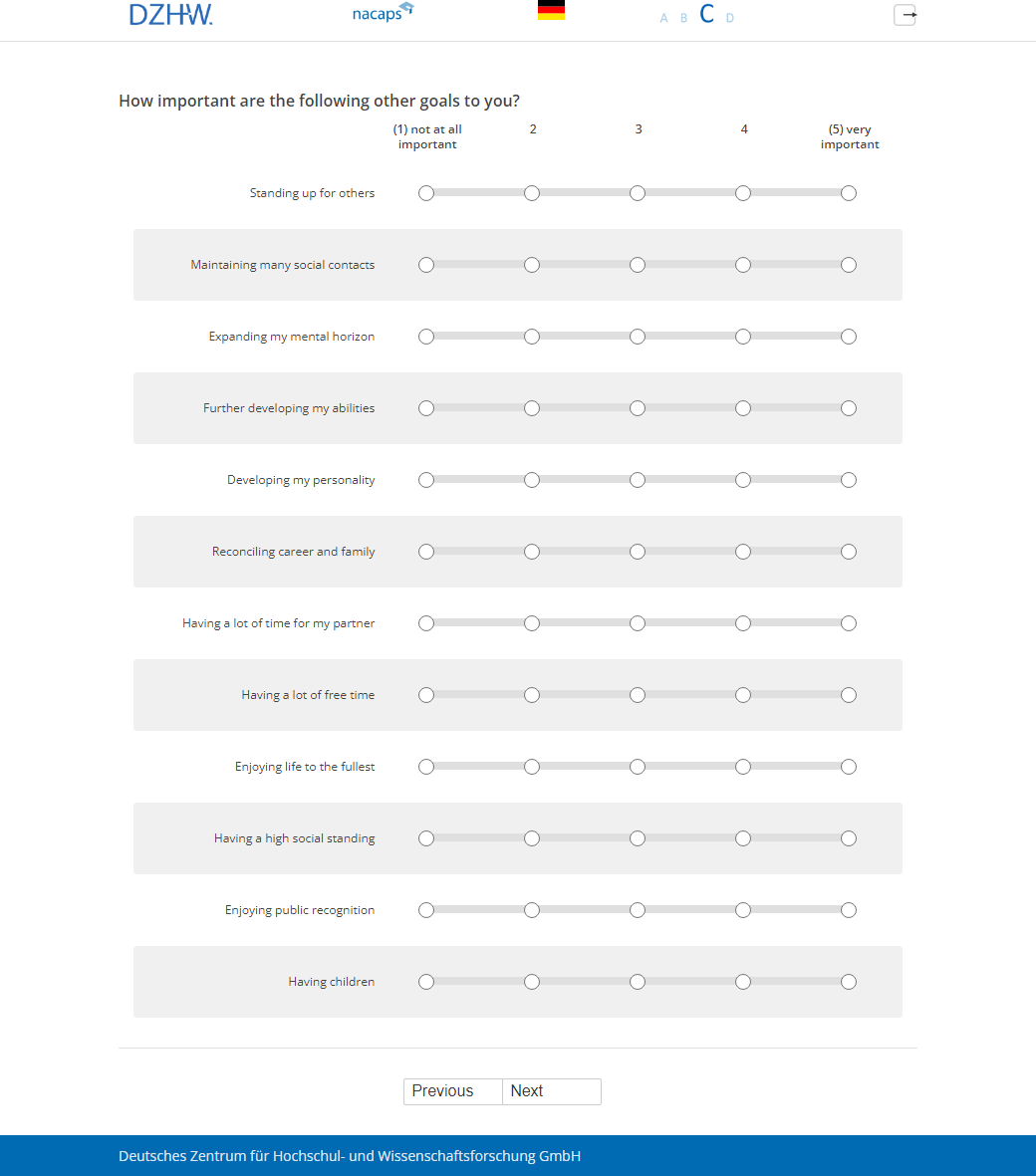The width and height of the screenshot is (1036, 1176).
Task: Jump to survey section A
Action: pos(664,18)
